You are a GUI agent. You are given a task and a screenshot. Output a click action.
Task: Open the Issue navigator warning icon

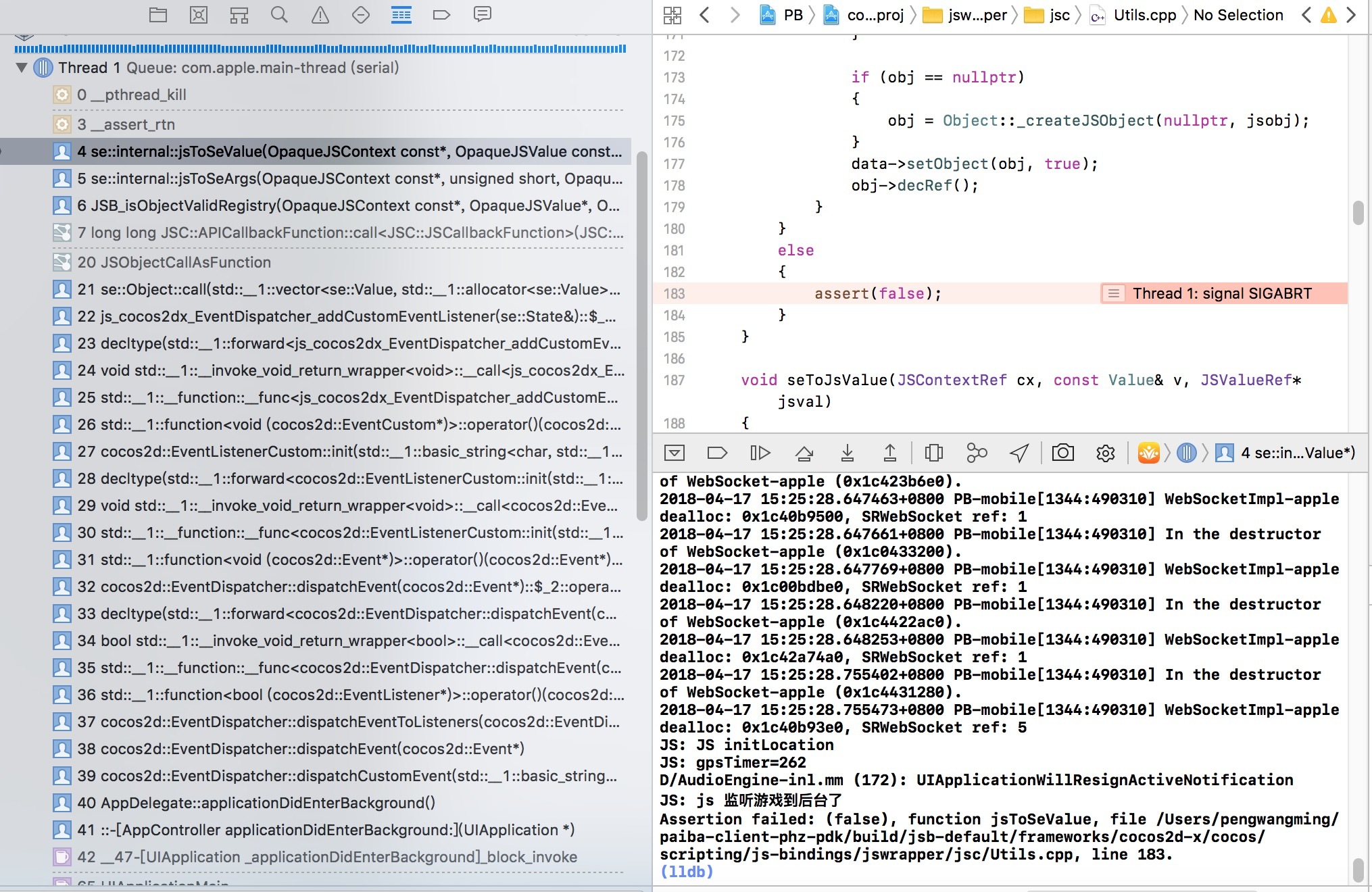point(320,15)
